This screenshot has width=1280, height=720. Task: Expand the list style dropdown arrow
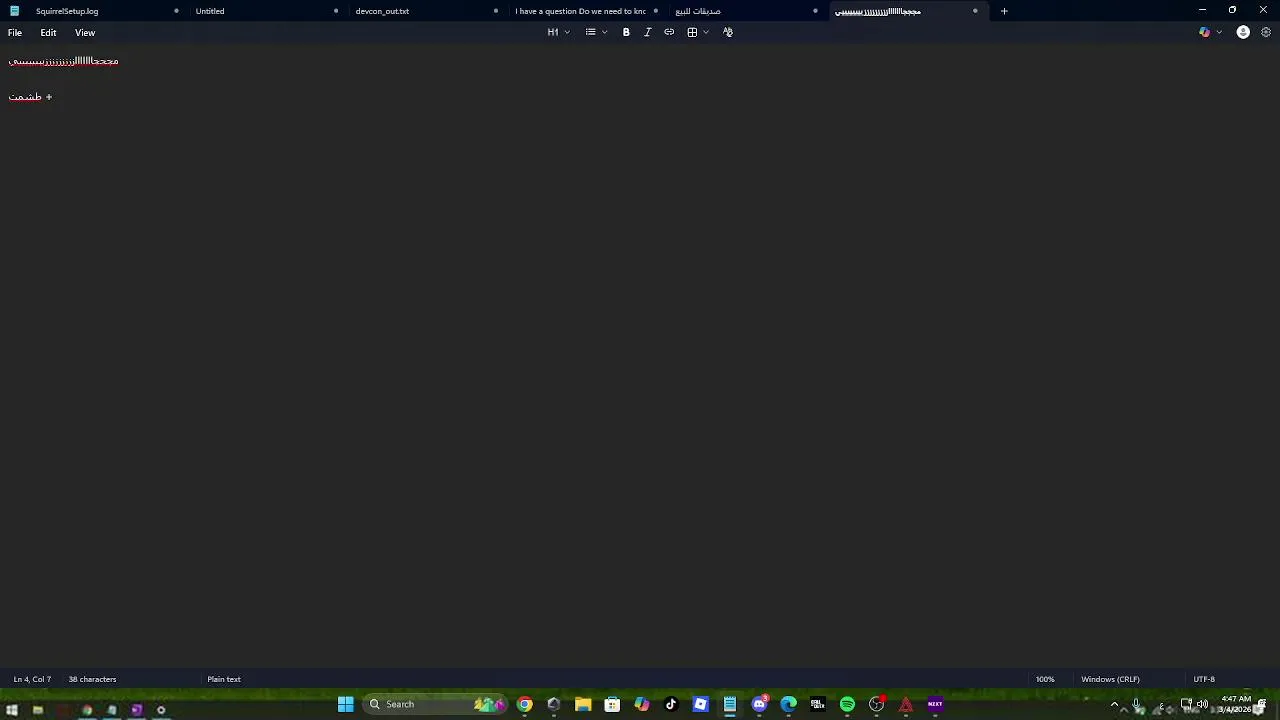click(605, 32)
